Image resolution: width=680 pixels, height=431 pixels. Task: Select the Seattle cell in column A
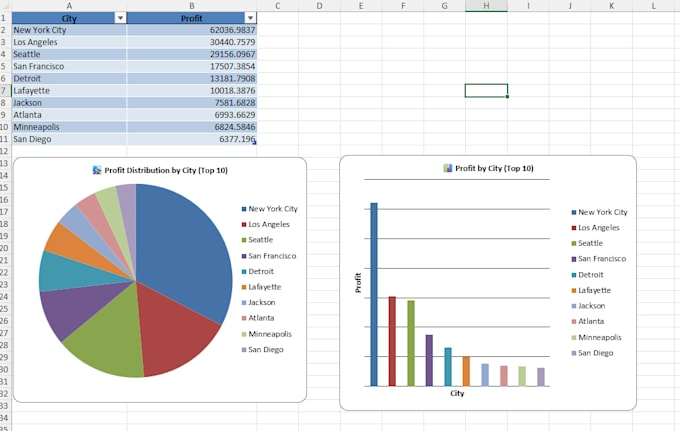click(69, 54)
